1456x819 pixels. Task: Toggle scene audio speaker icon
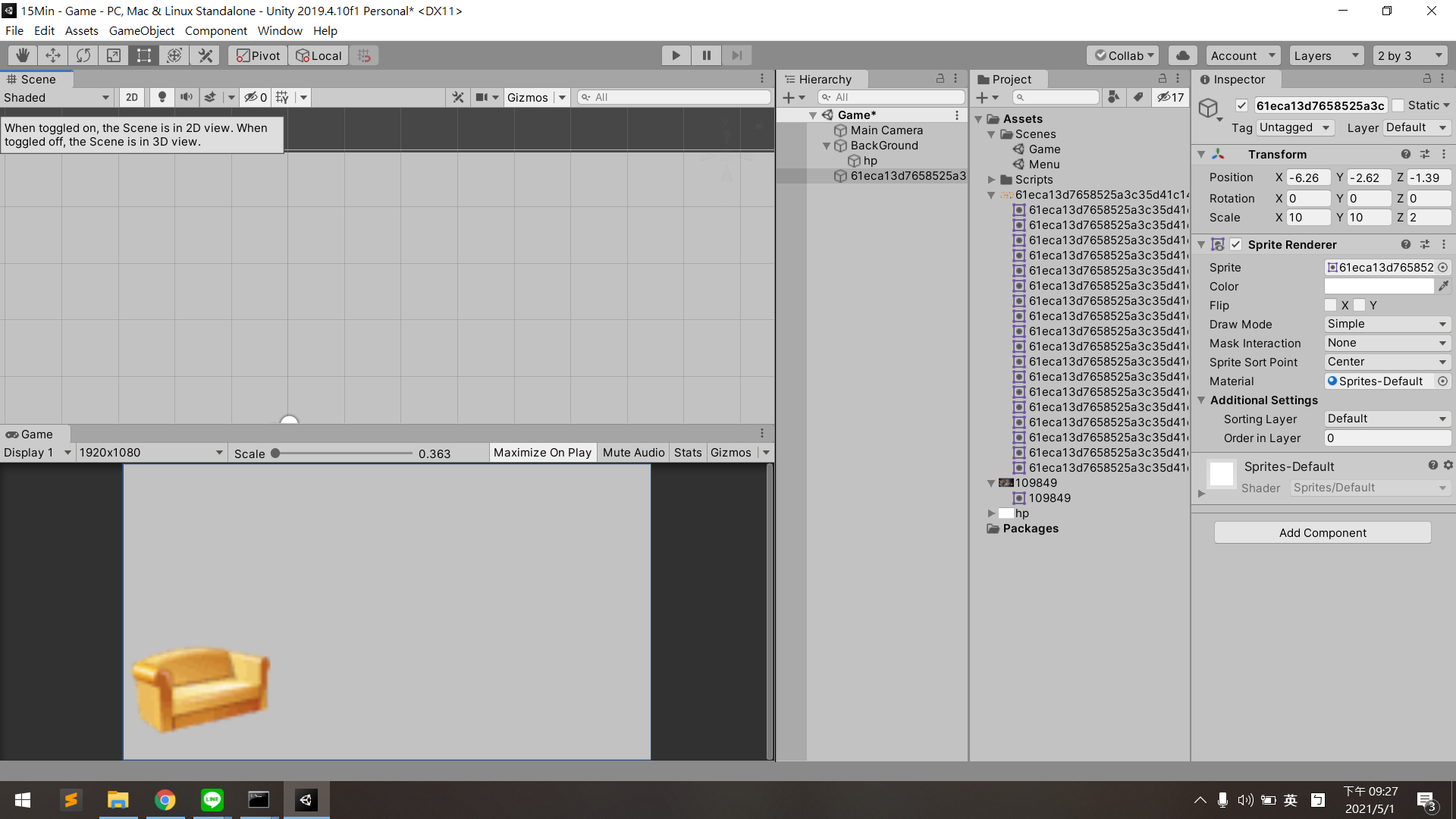coord(186,97)
